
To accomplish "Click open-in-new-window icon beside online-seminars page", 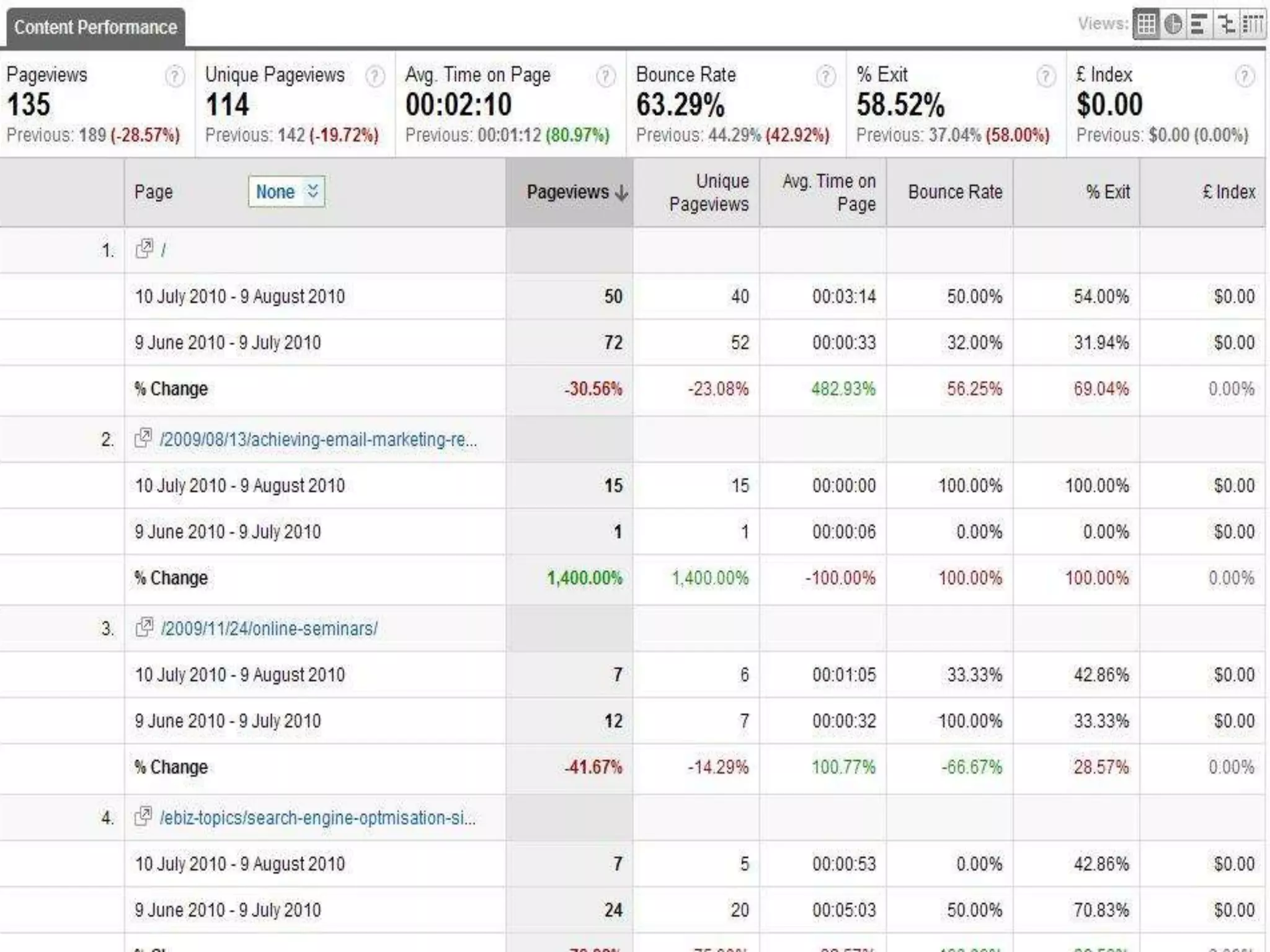I will coord(144,628).
